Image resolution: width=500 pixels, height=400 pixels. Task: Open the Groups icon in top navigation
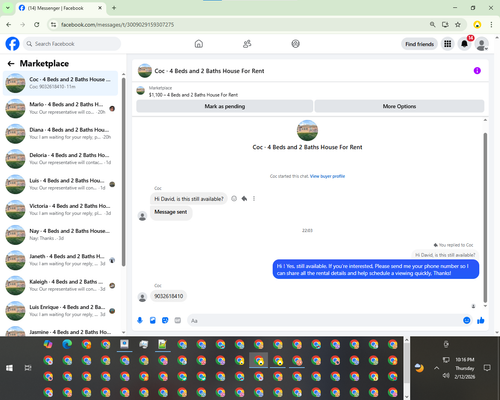pos(295,44)
